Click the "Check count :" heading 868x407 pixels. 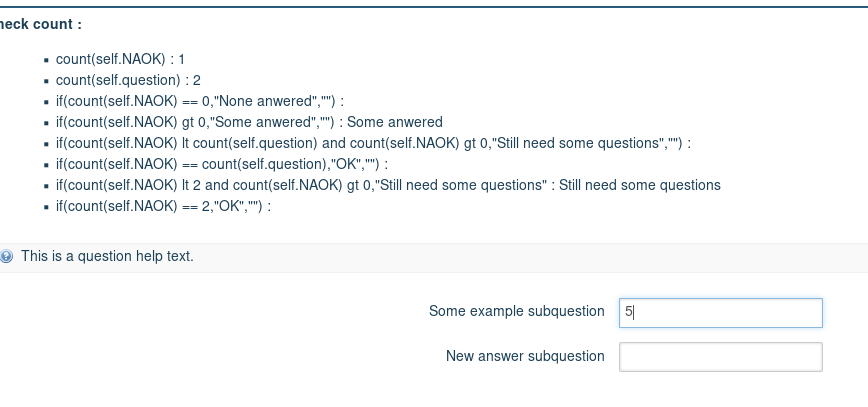coord(41,23)
